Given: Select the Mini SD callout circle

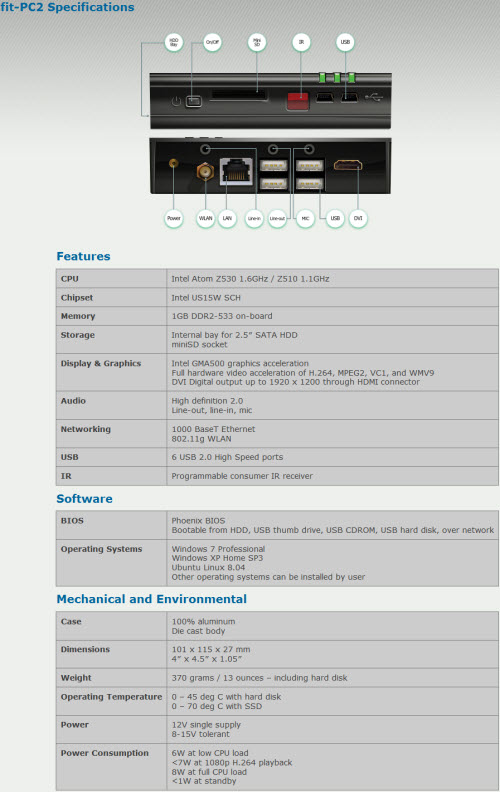Looking at the screenshot, I should (x=257, y=42).
